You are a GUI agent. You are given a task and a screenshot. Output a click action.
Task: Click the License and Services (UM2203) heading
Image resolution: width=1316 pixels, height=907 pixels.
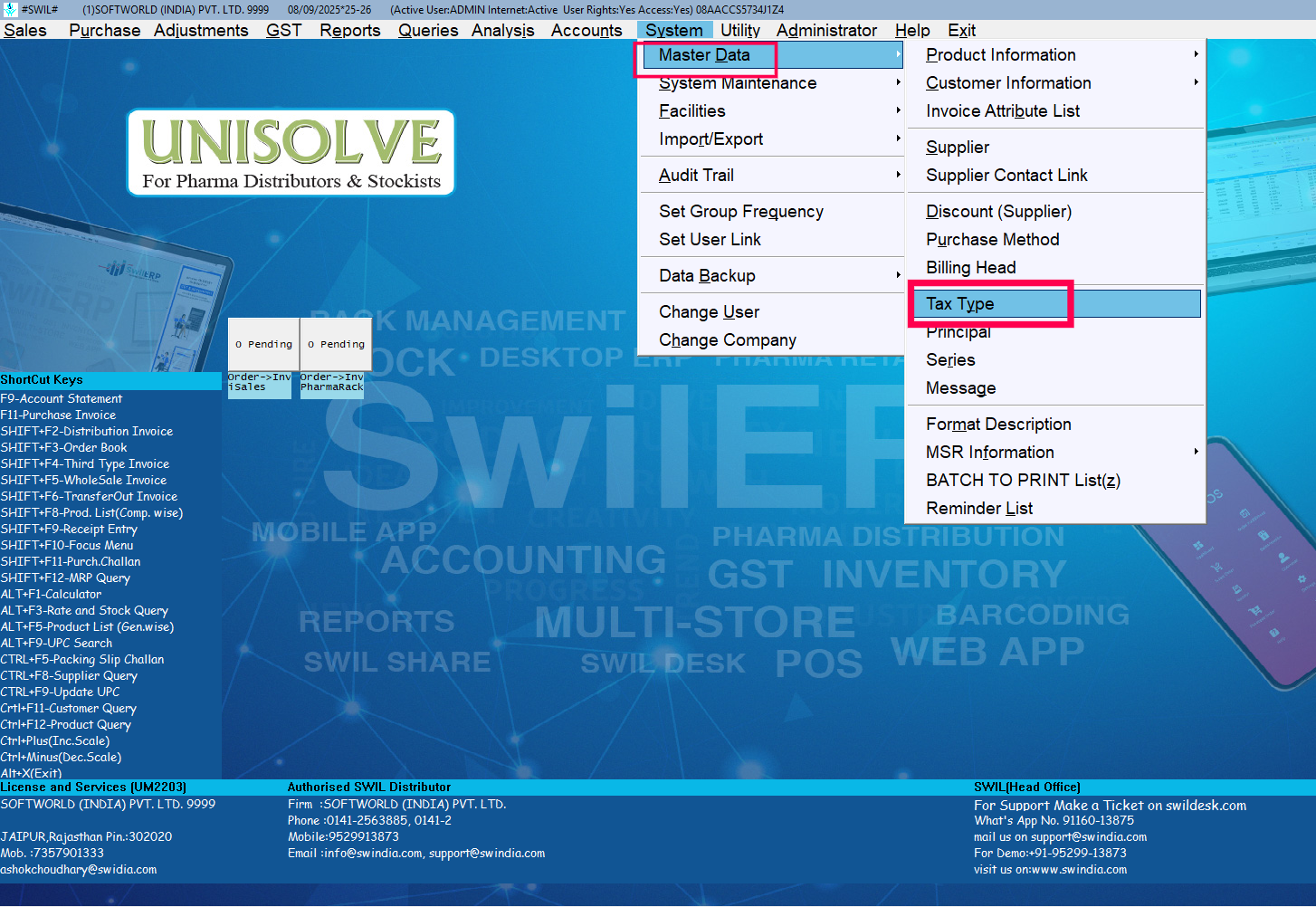click(93, 788)
